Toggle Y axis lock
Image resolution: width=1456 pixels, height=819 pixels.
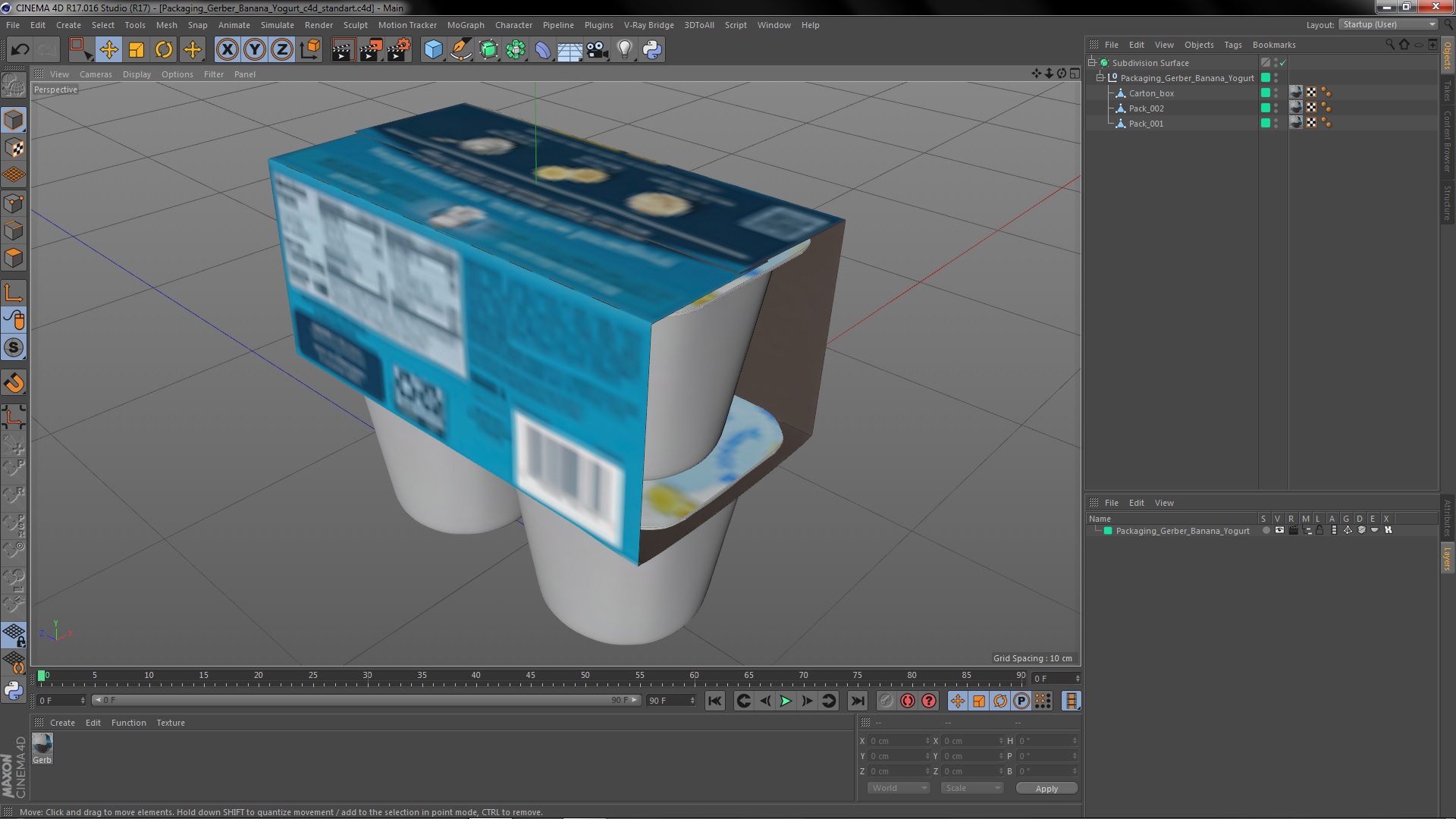pyautogui.click(x=255, y=50)
